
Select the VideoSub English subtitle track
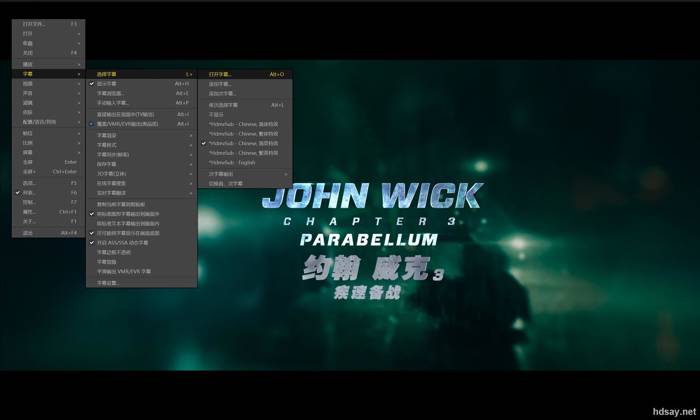click(245, 162)
